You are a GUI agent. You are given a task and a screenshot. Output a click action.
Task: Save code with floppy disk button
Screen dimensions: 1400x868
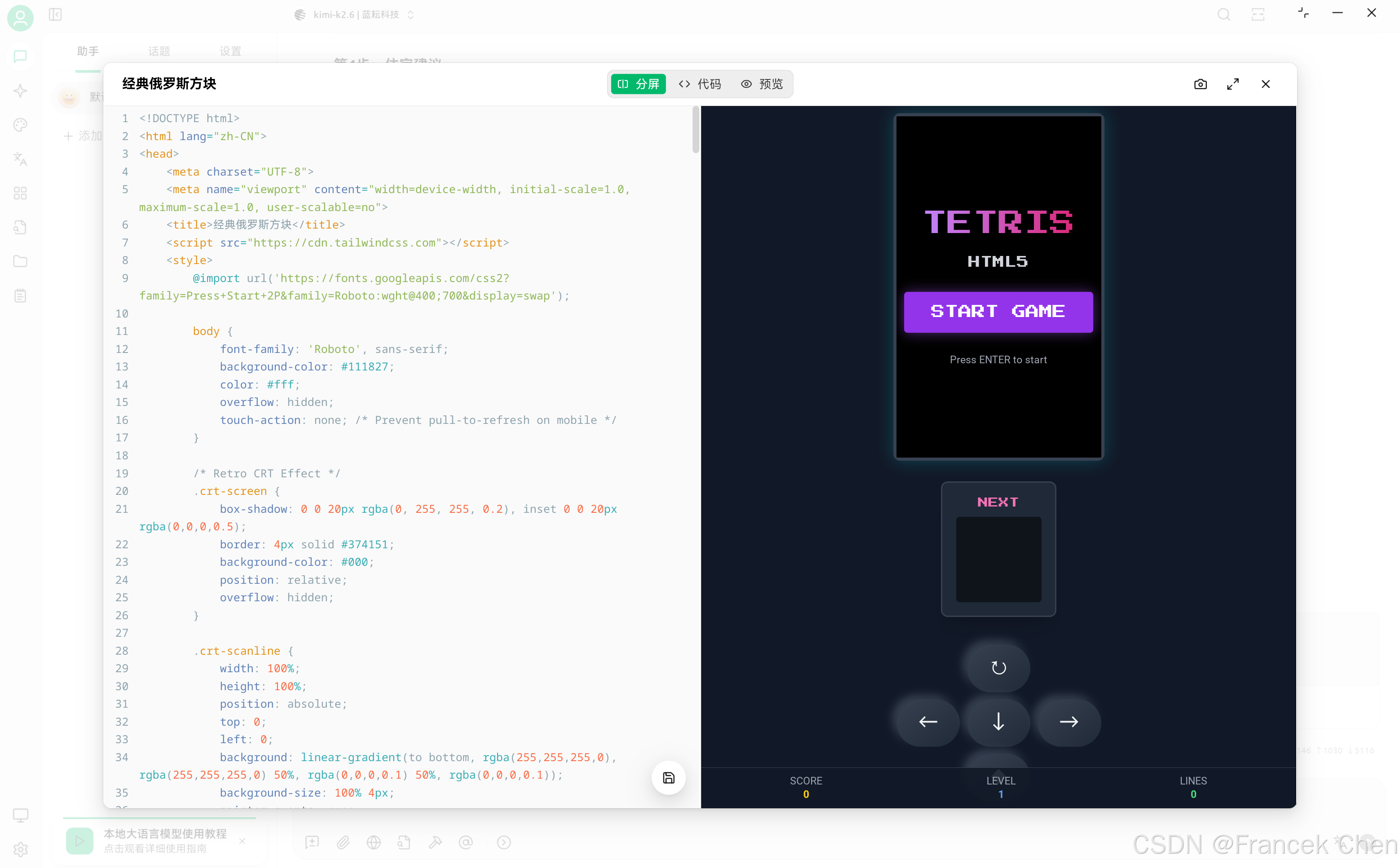point(668,778)
